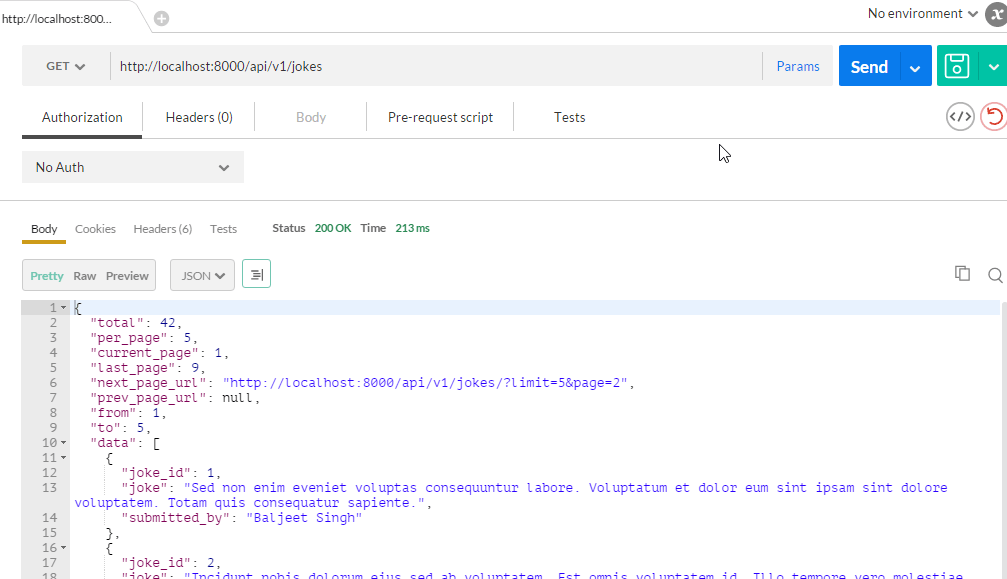Click the Params button
The height and width of the screenshot is (579, 1007).
point(798,66)
